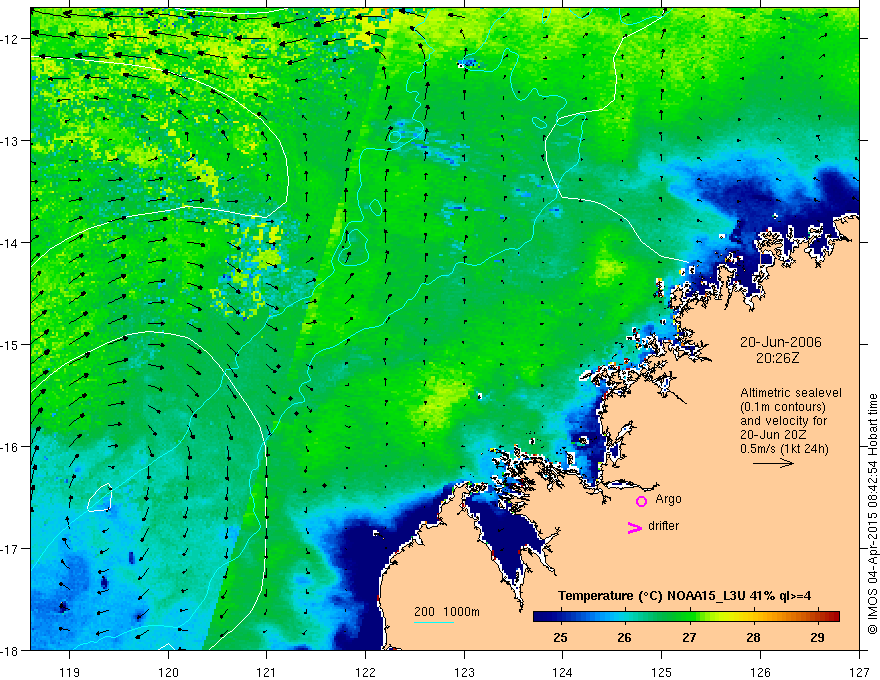Click the longitude axis label '121'
Image resolution: width=880 pixels, height=680 pixels.
[x=267, y=672]
